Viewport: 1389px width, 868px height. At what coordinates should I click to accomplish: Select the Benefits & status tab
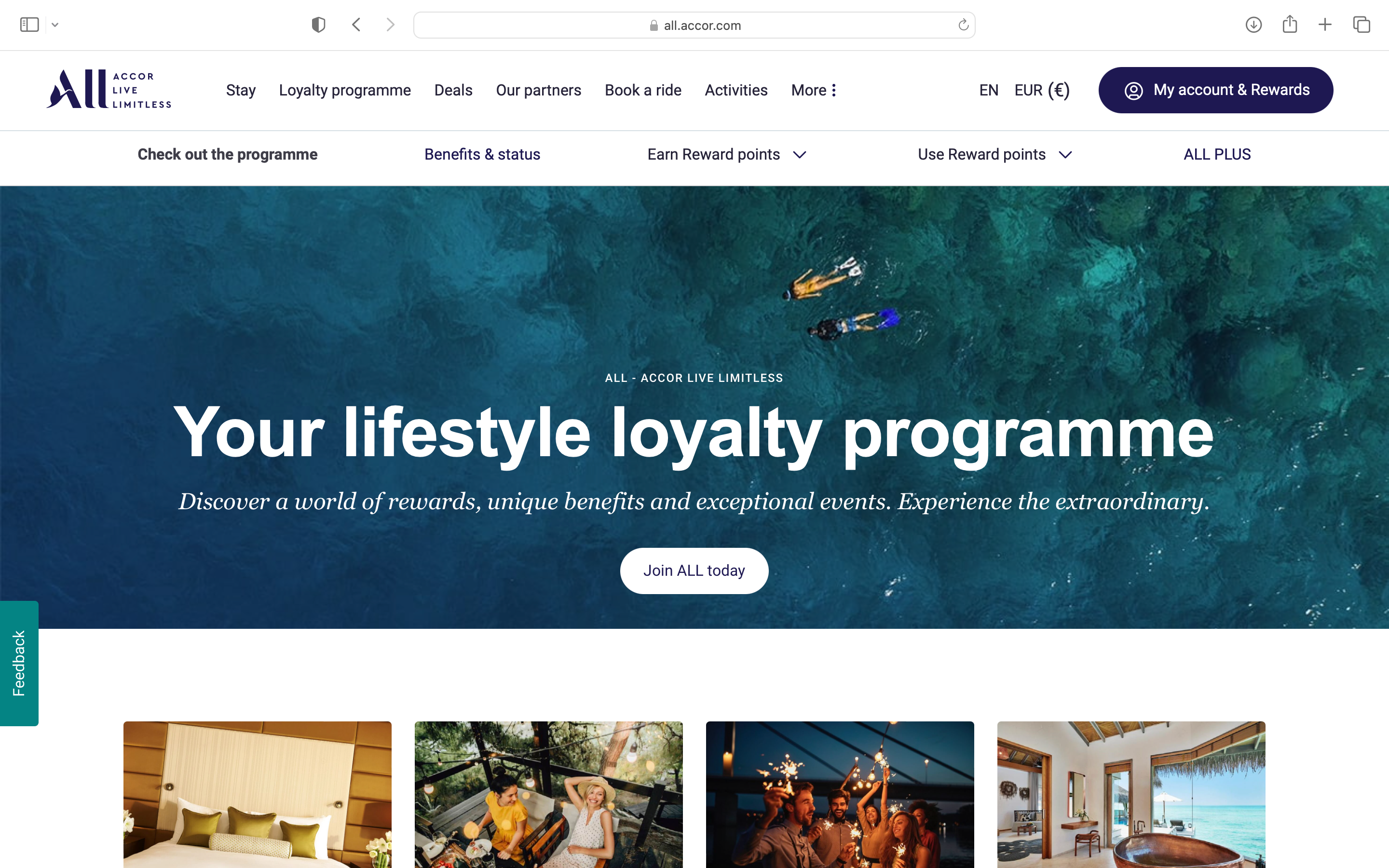482,154
